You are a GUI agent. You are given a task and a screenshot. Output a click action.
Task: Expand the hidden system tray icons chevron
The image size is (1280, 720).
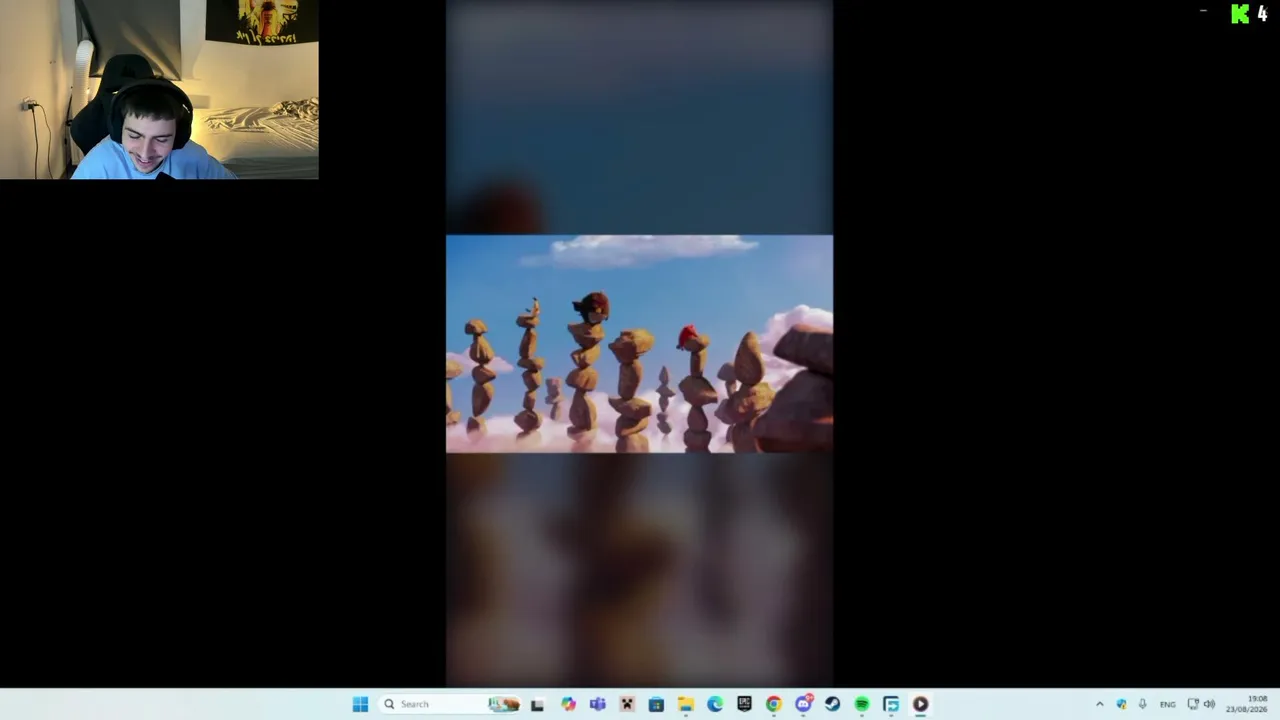1100,704
